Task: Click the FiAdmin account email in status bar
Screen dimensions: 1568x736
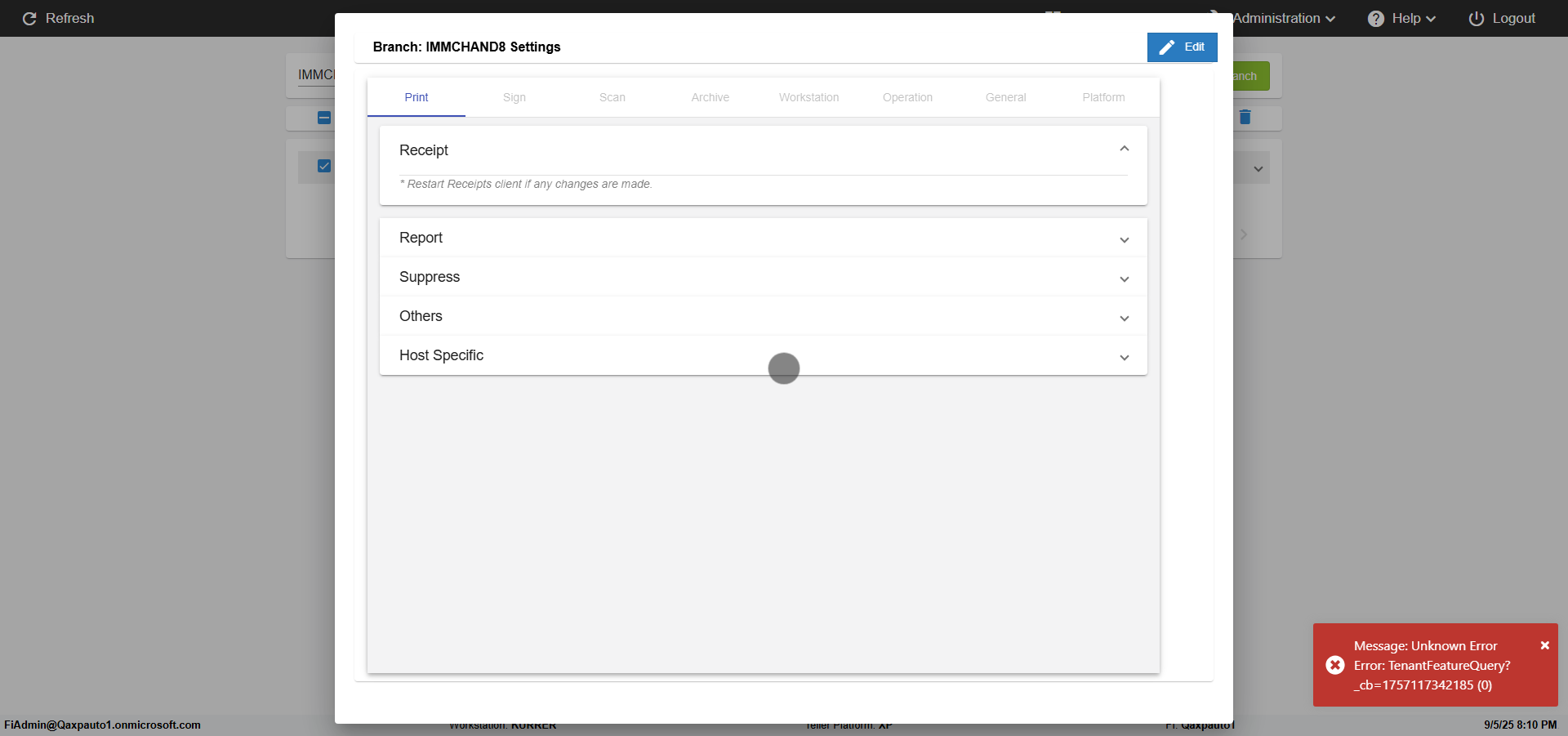Action: click(x=102, y=725)
